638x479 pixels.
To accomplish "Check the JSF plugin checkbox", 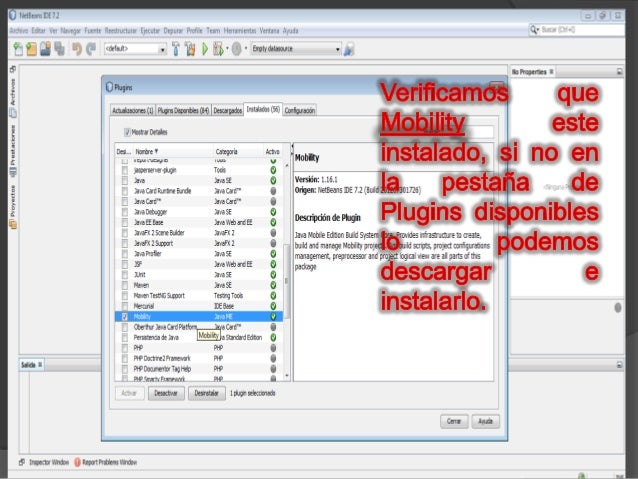I will pos(125,264).
